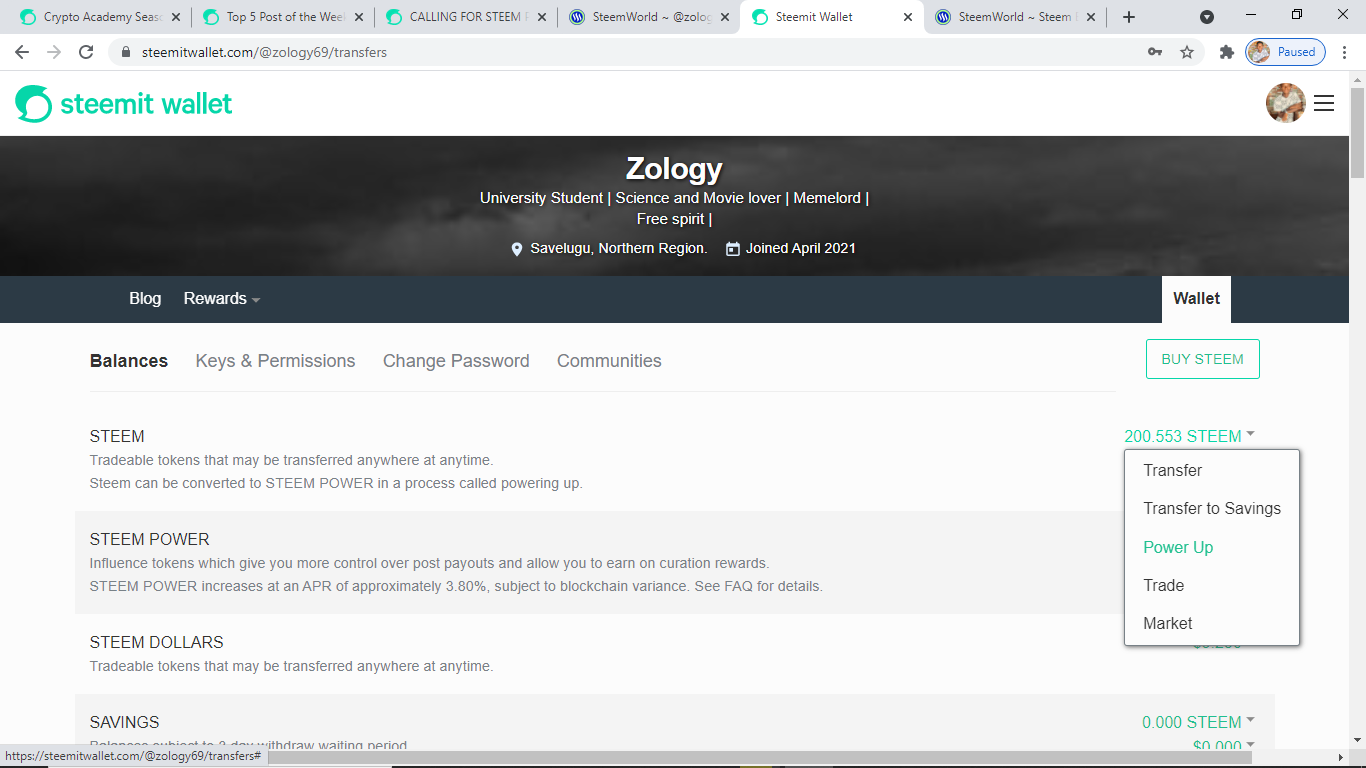Viewport: 1366px width, 768px height.
Task: Close the Crypto Academy Season tab
Action: pyautogui.click(x=176, y=17)
